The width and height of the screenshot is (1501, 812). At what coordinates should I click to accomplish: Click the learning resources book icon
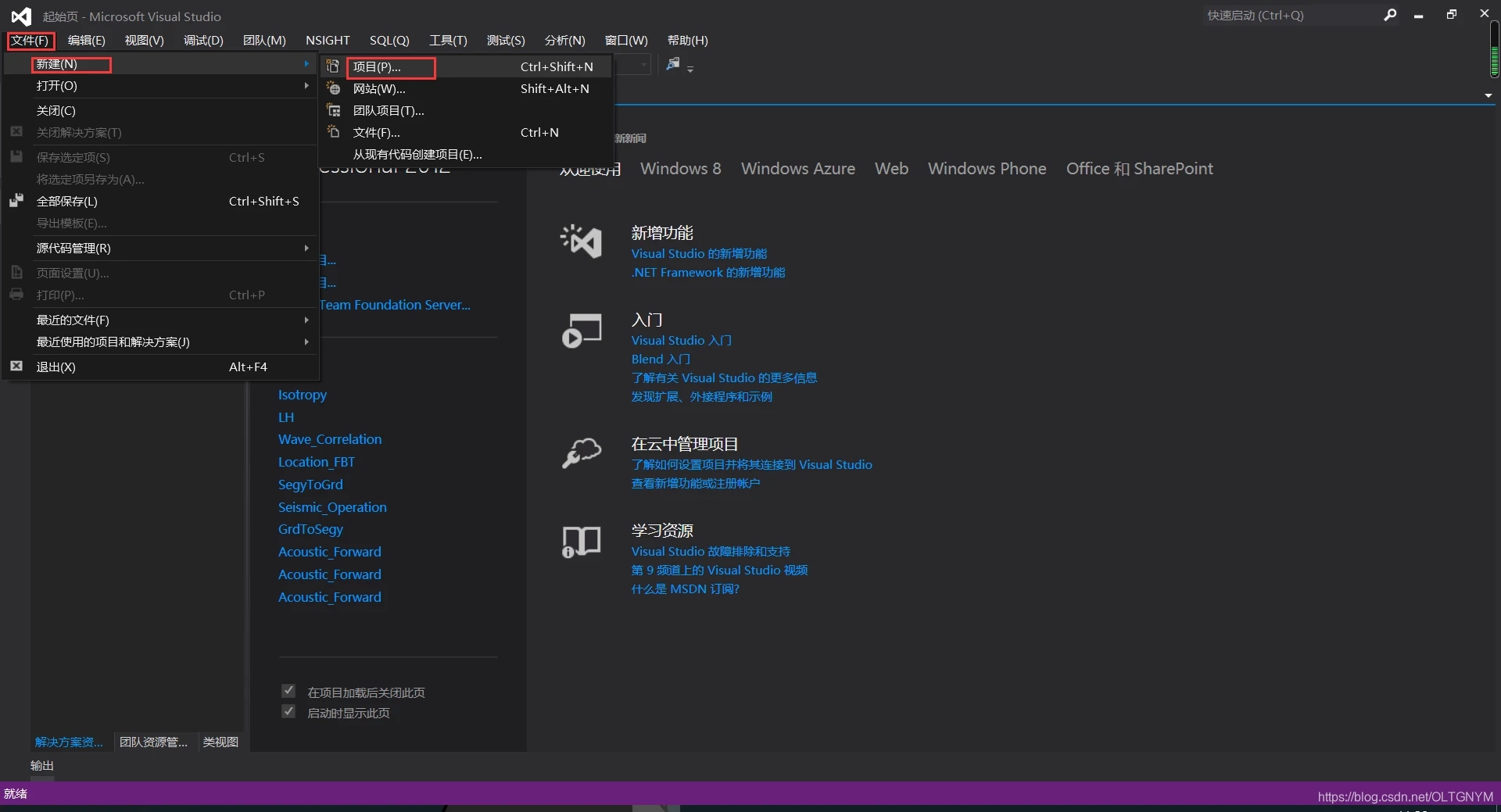pyautogui.click(x=582, y=542)
